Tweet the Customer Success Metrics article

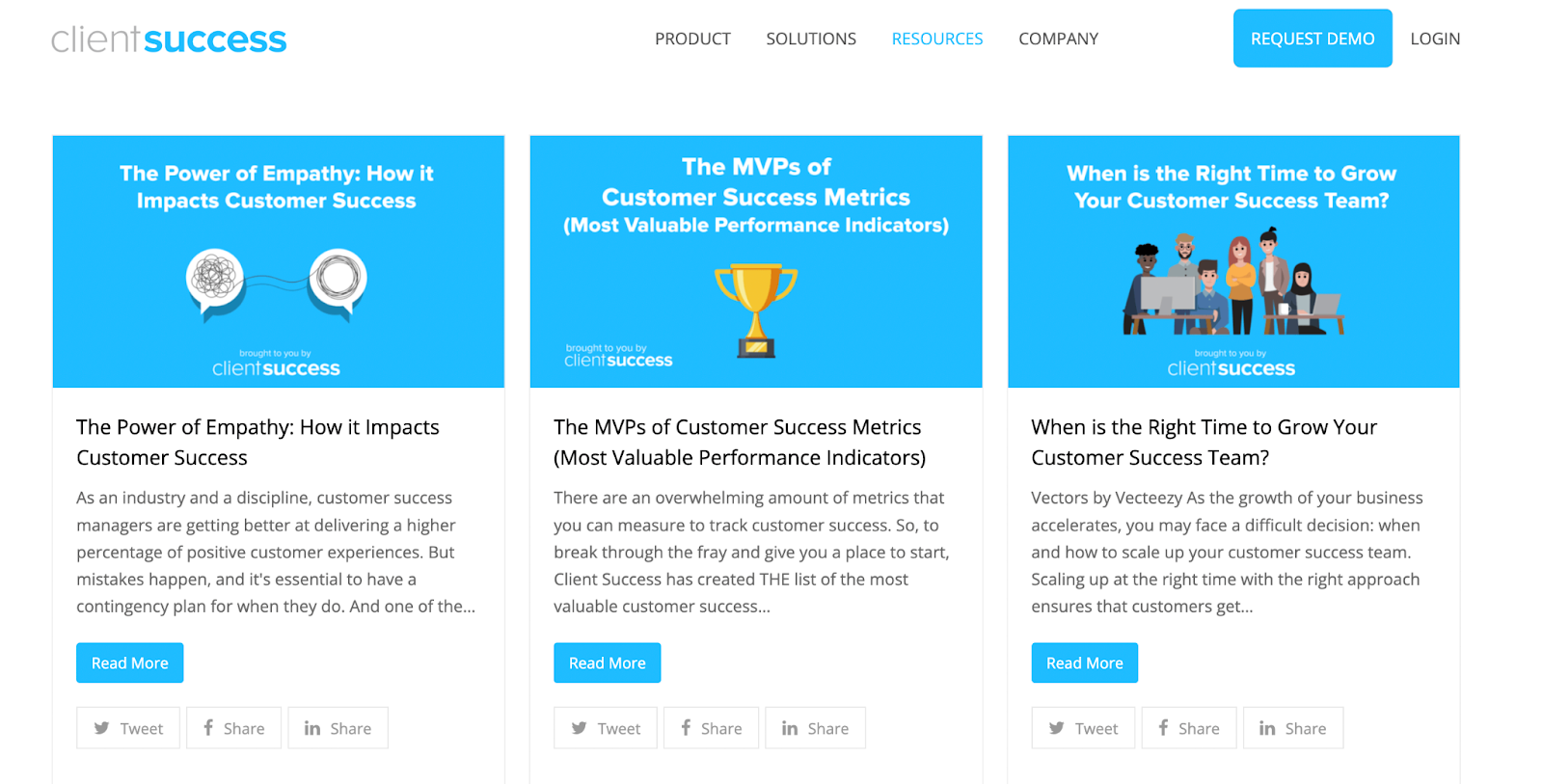click(605, 727)
